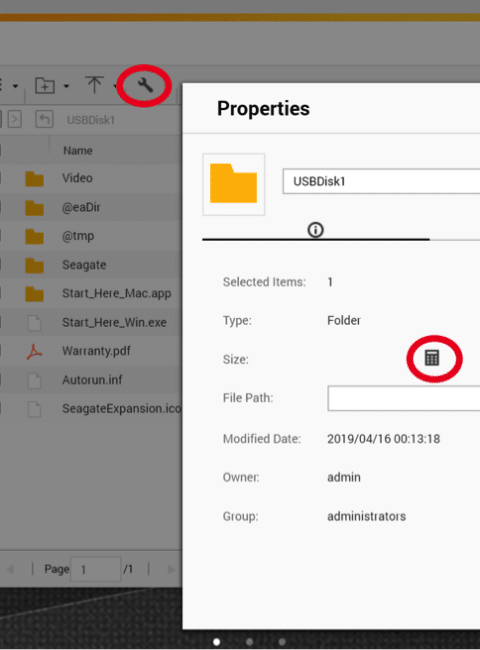Click the Start_Here_Mac.app folder icon
480x650 pixels.
pos(34,294)
